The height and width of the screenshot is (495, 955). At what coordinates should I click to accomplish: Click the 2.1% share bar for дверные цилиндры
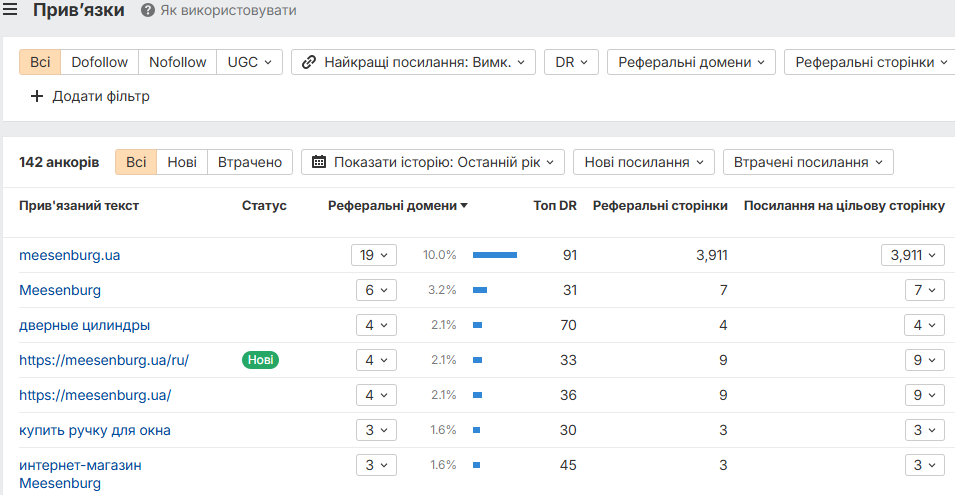point(478,325)
